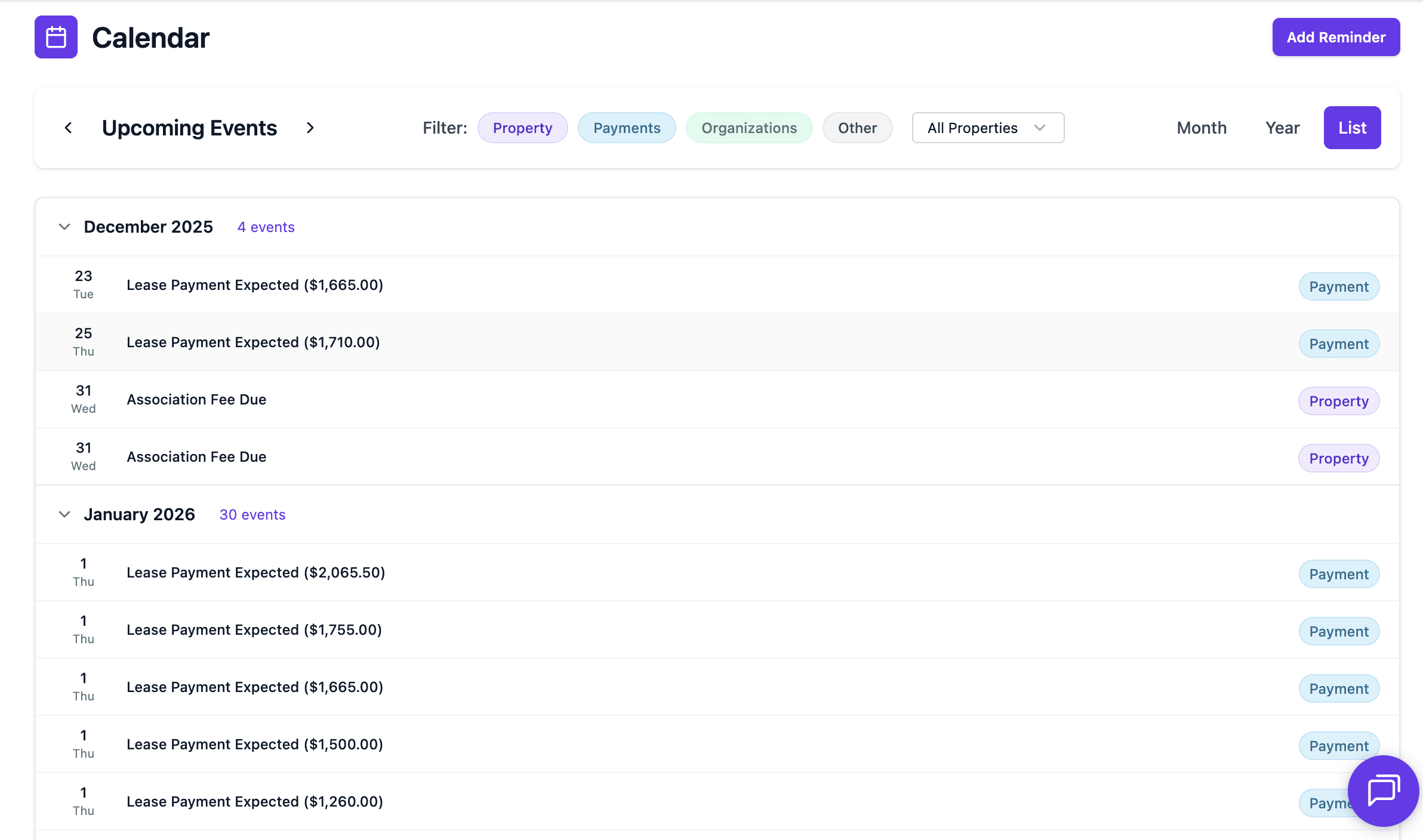Image resolution: width=1423 pixels, height=840 pixels.
Task: Toggle the Payments filter
Action: click(627, 128)
